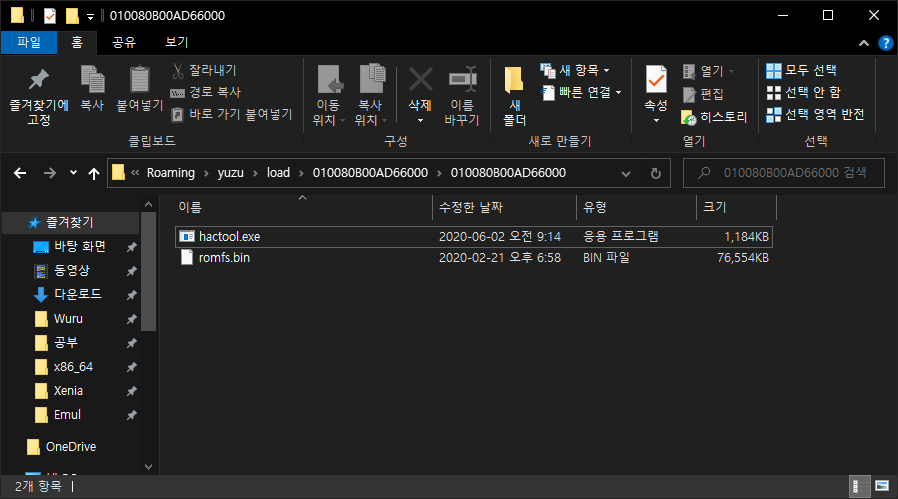The image size is (898, 499).
Task: Open the 빠른 연결 (Easy access) dropdown
Action: 581,92
